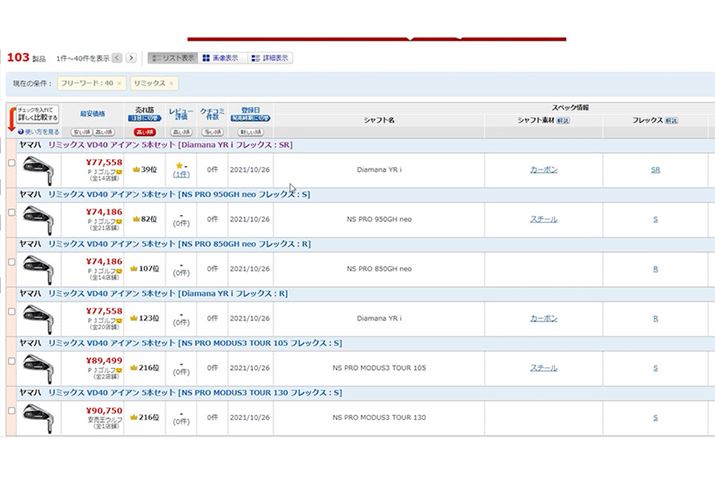Screen dimensions: 715x477
Task: Sort 売れ筋 ranking by highest order
Action: [x=144, y=131]
